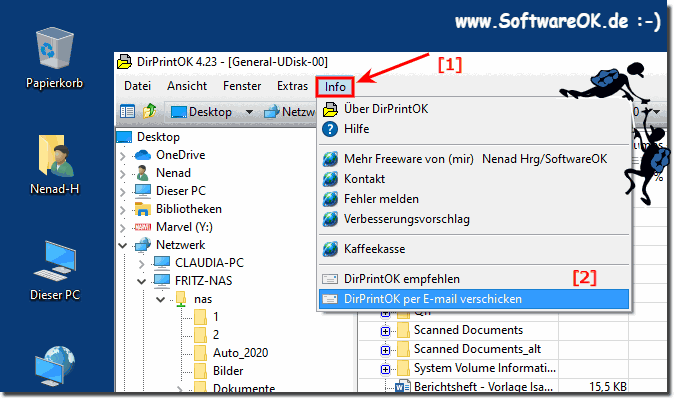Image resolution: width=674 pixels, height=399 pixels.
Task: Select folder 2 under nas
Action: click(216, 335)
